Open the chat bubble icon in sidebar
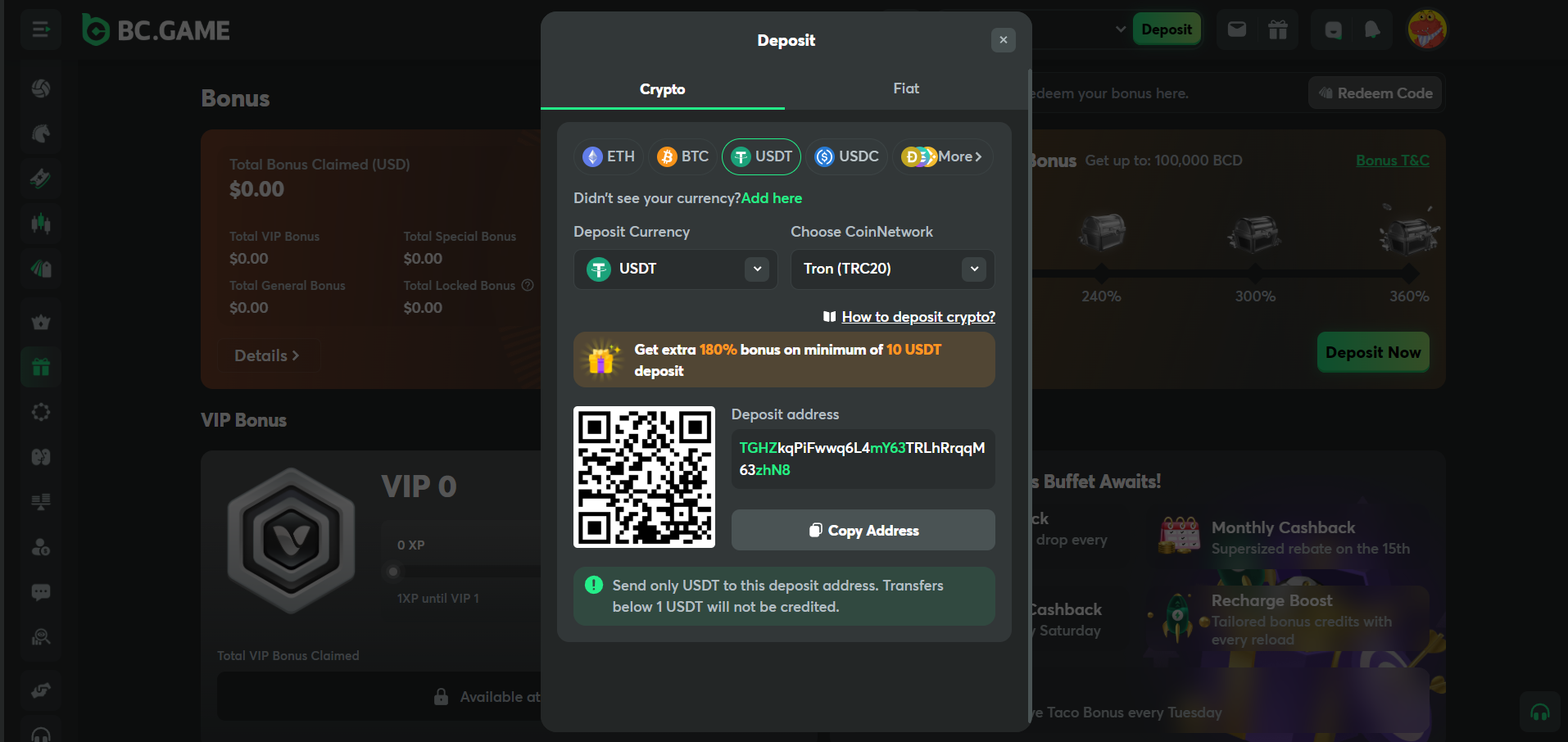Image resolution: width=1568 pixels, height=742 pixels. pos(41,592)
